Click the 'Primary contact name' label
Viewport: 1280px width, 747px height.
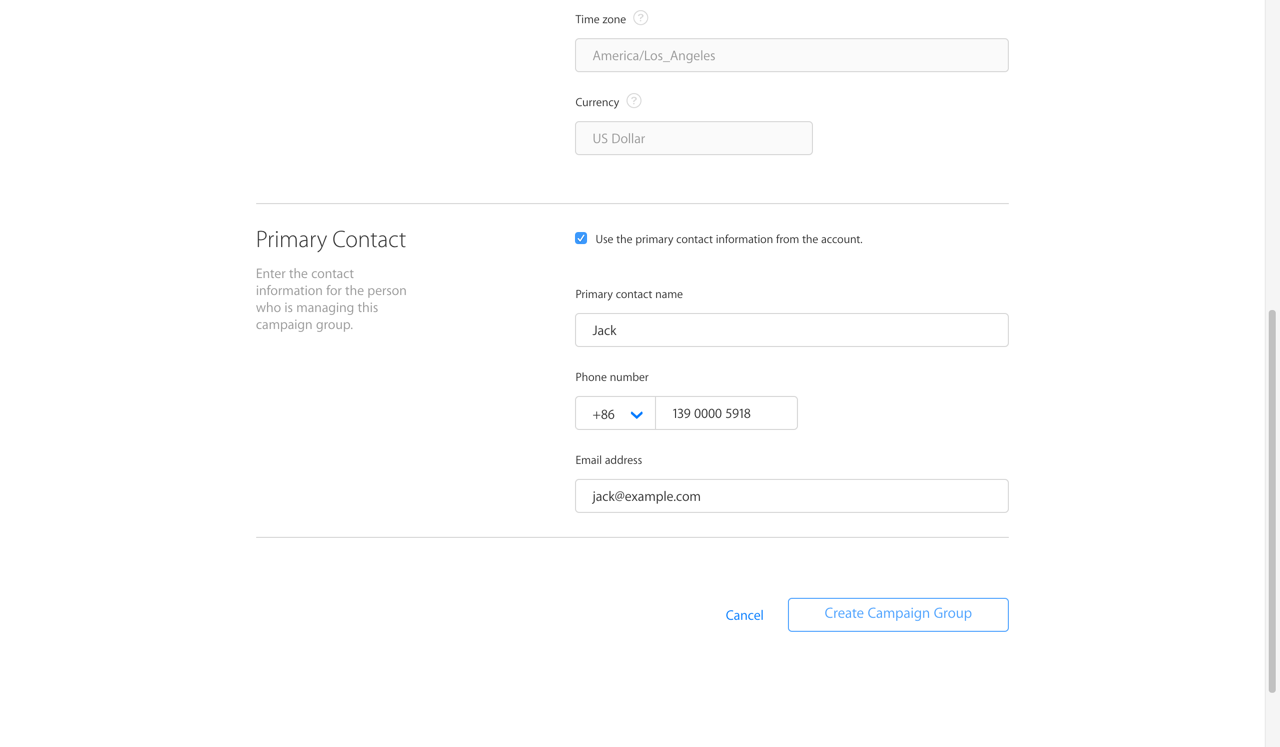[628, 294]
